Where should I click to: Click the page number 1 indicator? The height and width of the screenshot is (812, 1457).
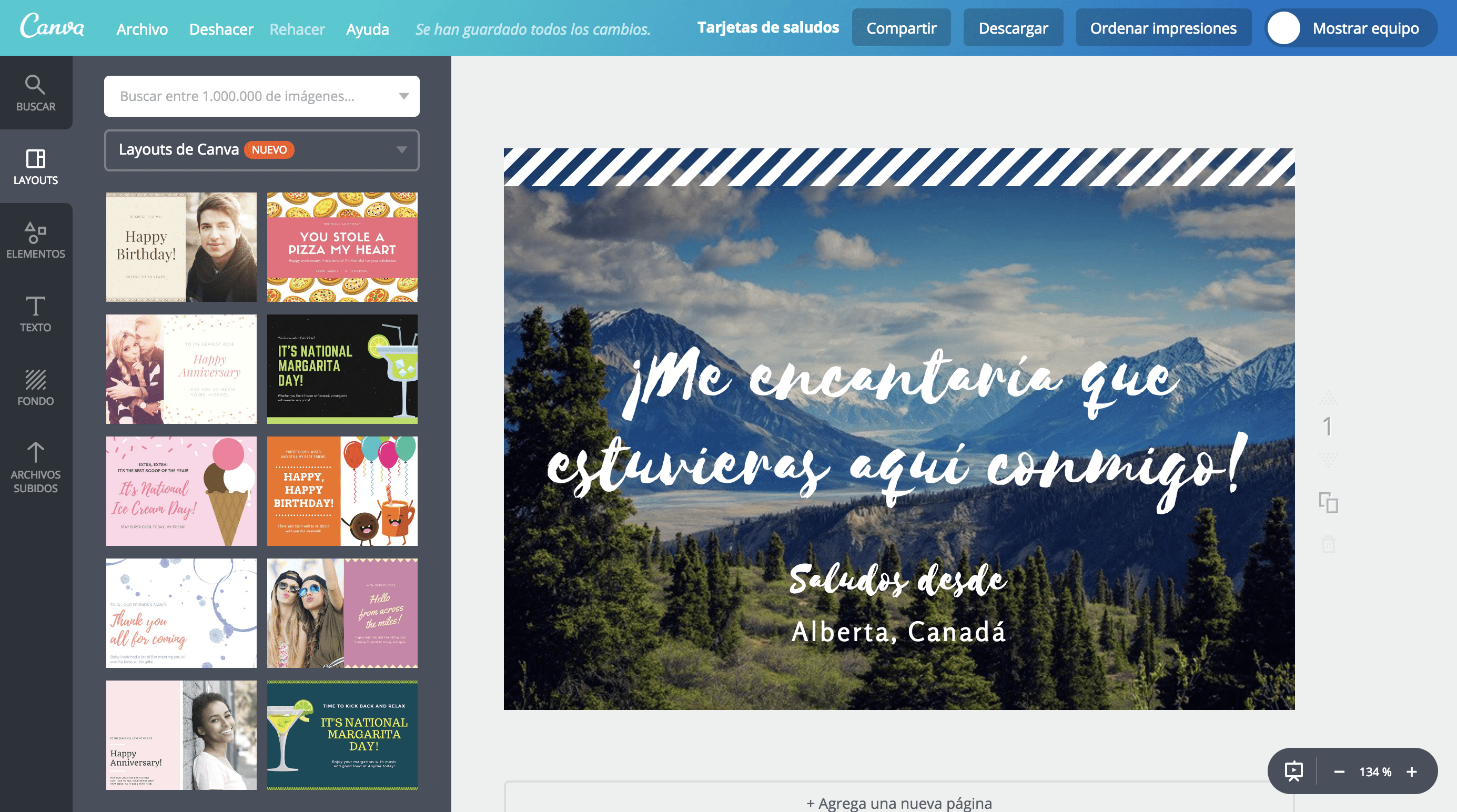[x=1328, y=427]
